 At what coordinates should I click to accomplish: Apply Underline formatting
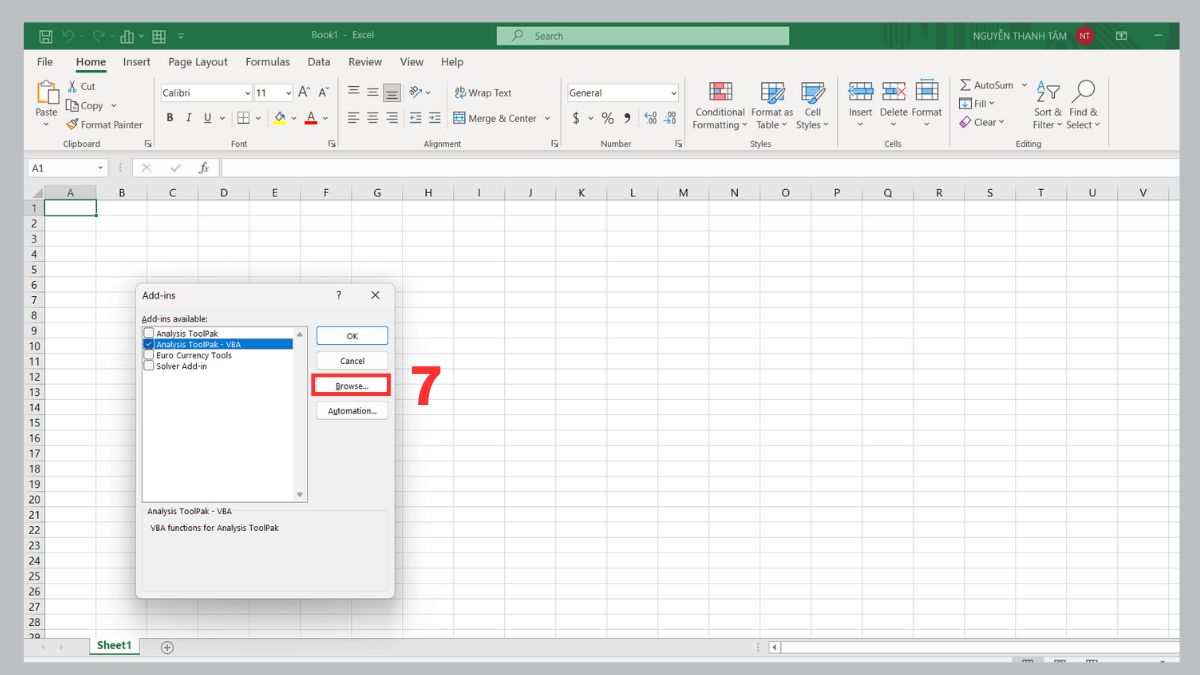(208, 118)
